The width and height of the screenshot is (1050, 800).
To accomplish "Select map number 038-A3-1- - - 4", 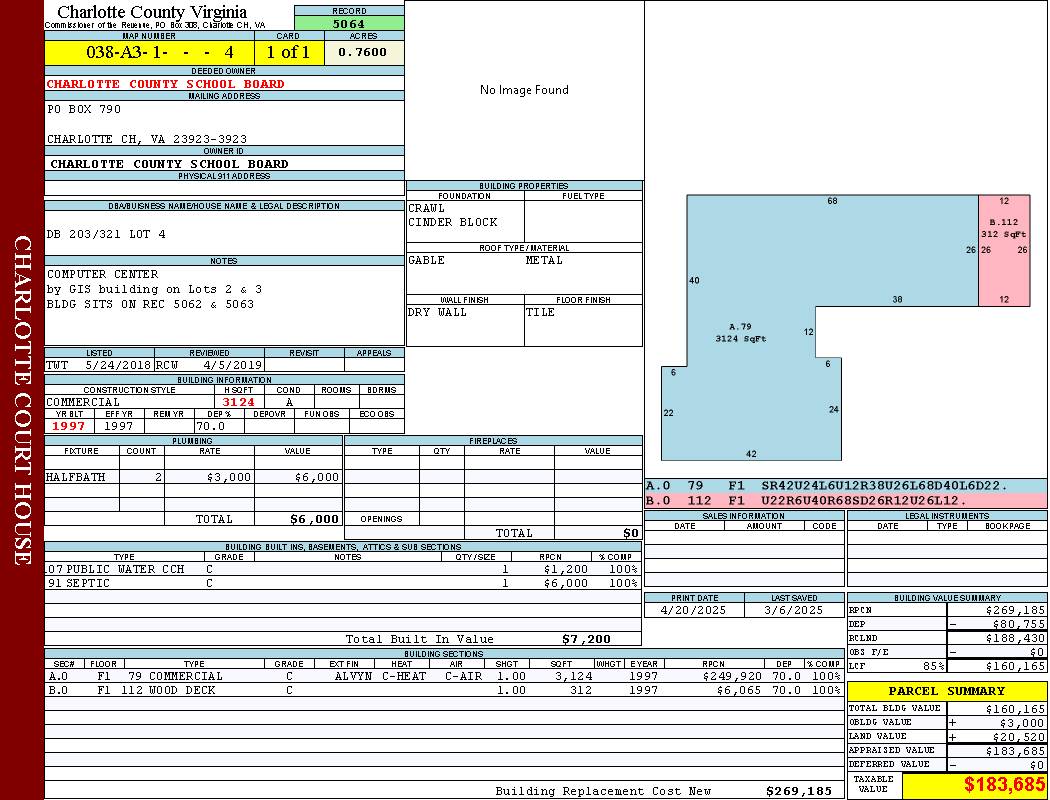I will (x=159, y=52).
